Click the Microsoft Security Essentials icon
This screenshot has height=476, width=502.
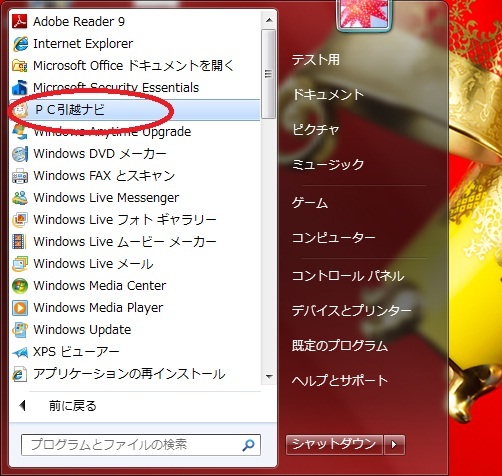coord(20,88)
